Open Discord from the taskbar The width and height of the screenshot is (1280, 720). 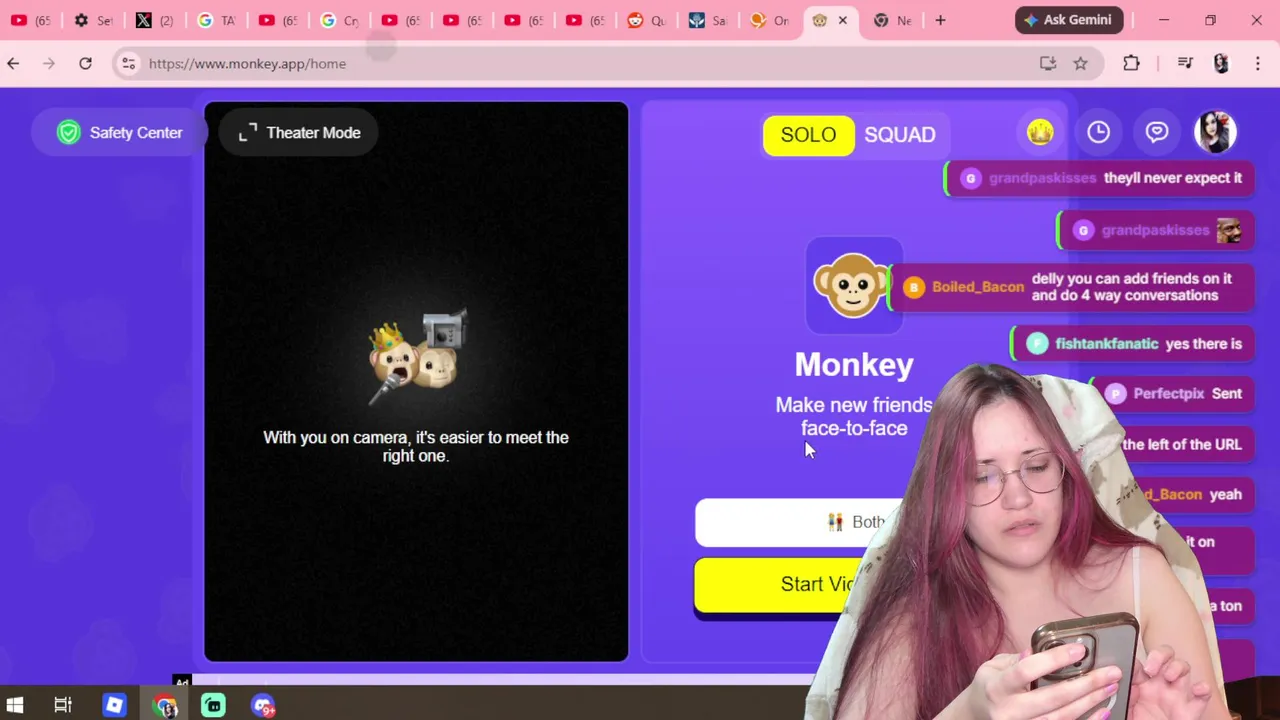[263, 705]
